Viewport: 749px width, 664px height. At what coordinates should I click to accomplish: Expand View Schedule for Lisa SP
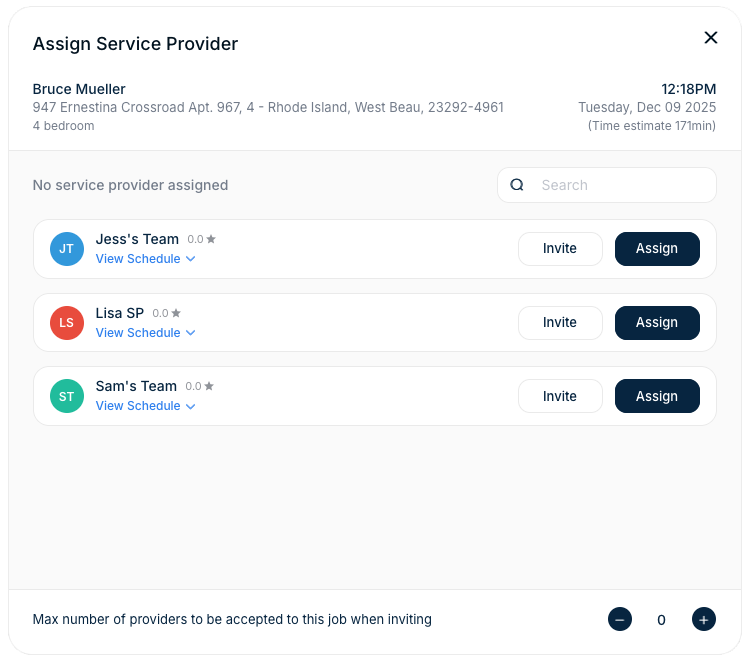click(x=145, y=333)
